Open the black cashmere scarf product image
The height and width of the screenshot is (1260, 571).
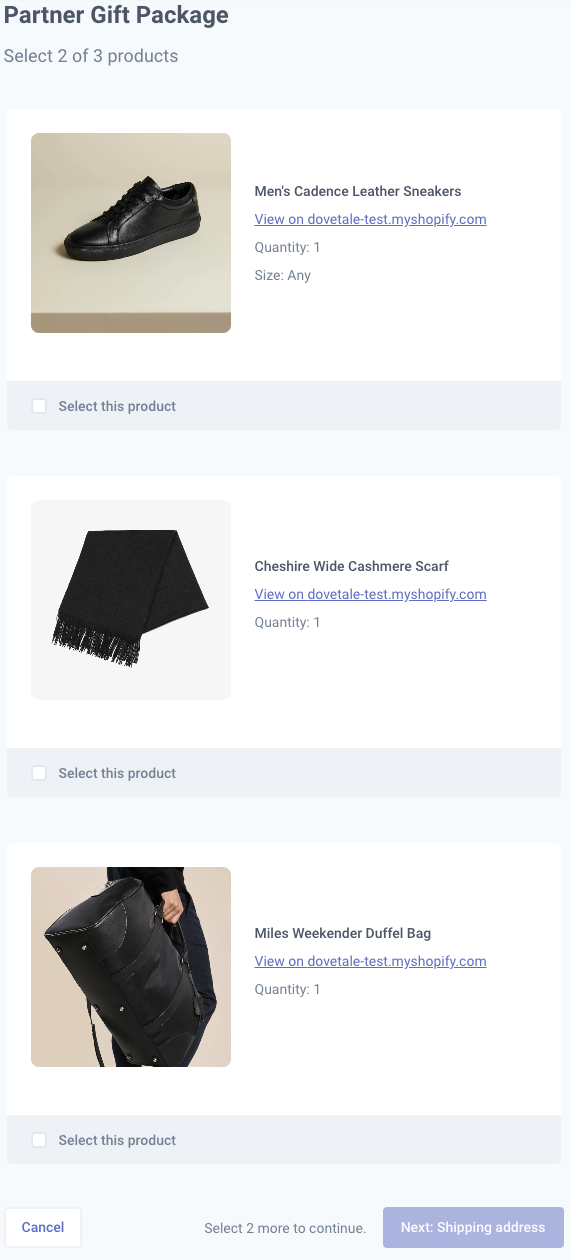[131, 600]
